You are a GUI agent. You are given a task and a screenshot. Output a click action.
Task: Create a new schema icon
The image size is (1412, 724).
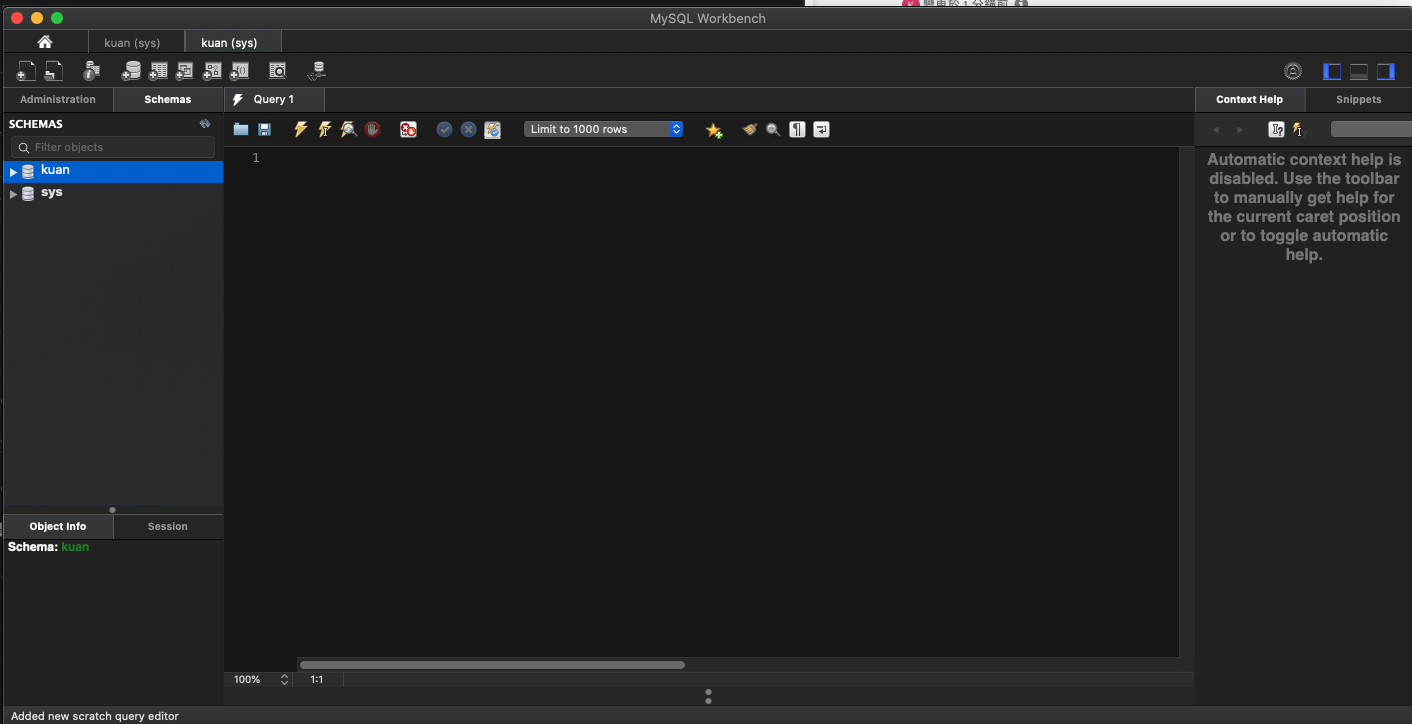[x=131, y=71]
